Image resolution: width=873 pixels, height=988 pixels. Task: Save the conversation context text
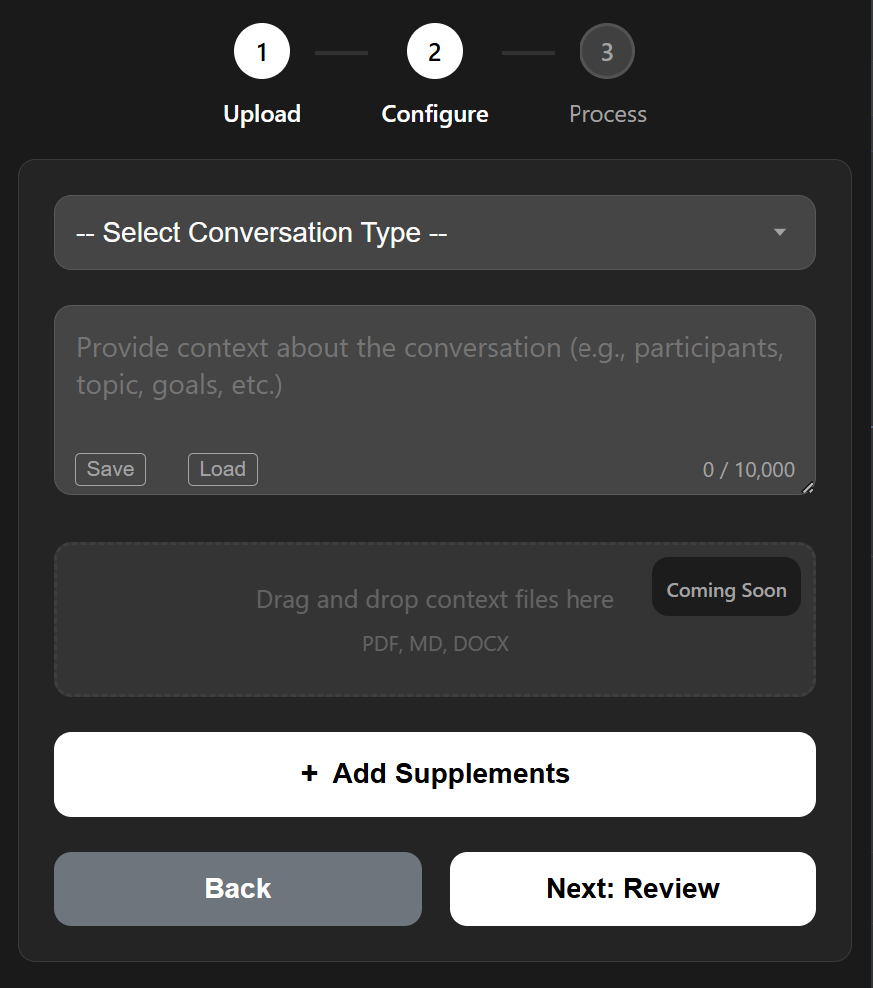click(110, 469)
